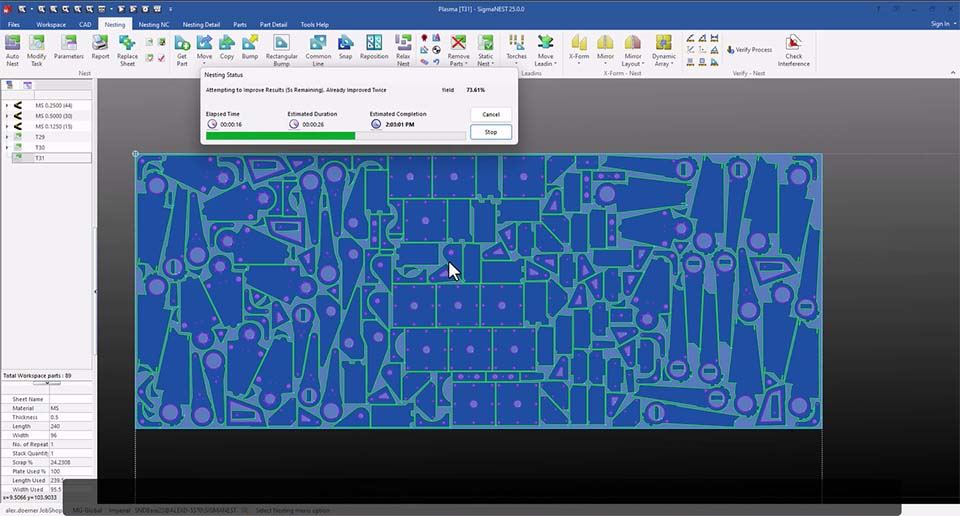Viewport: 960px width, 516px height.
Task: Select the MS 0.1250 (15) tree row
Action: tap(53, 126)
